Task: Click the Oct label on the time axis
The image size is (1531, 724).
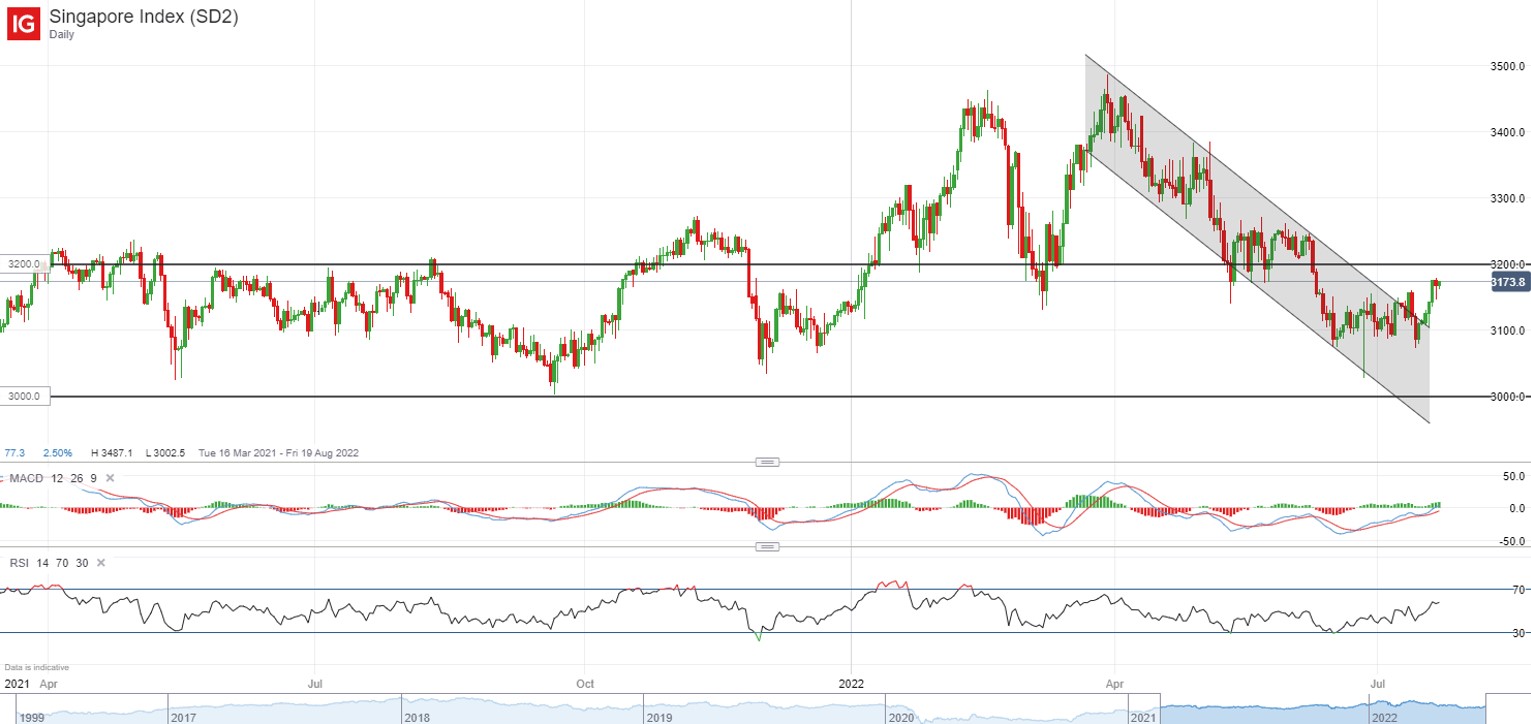Action: pos(586,685)
